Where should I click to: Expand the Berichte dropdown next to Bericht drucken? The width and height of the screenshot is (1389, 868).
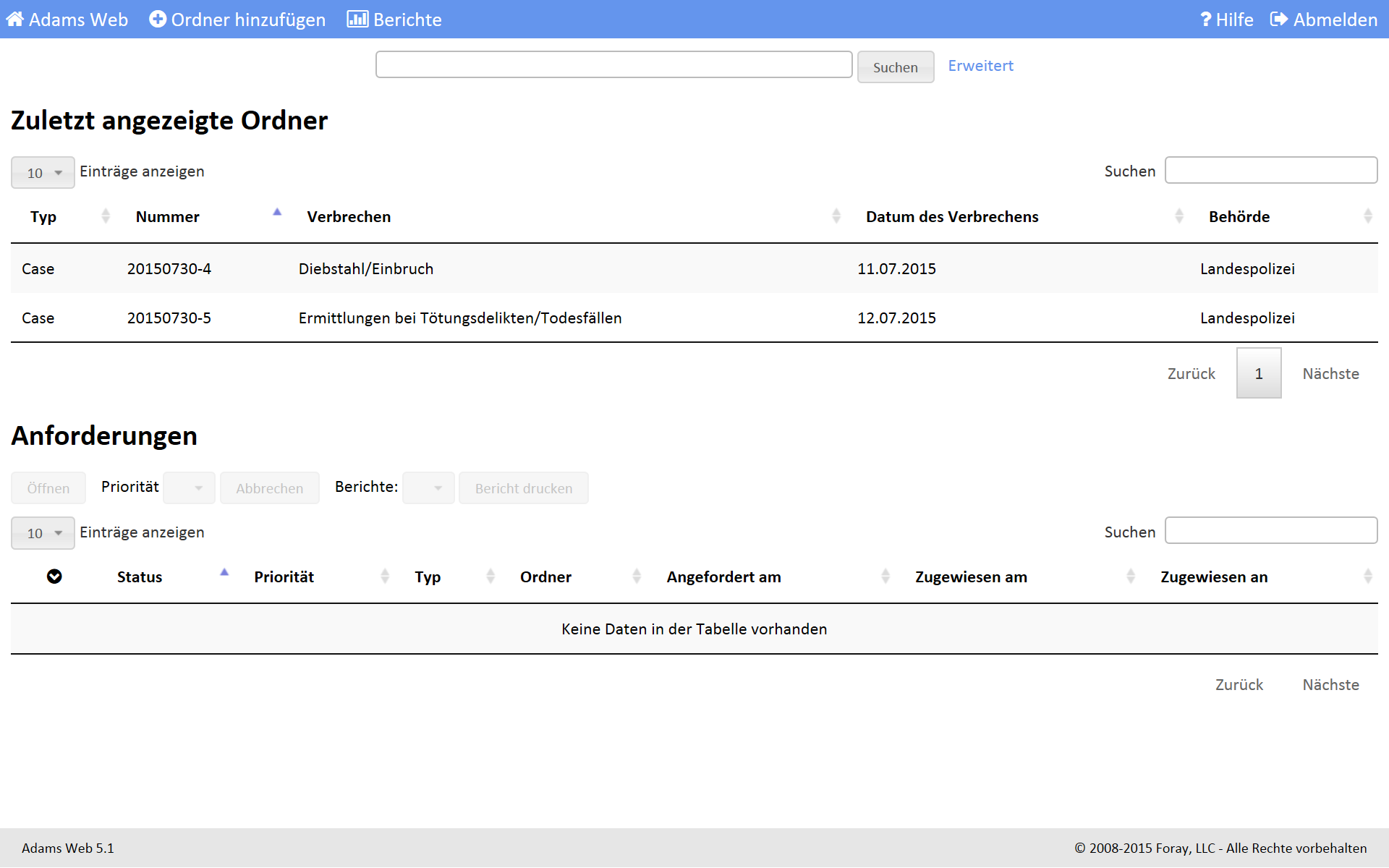click(428, 488)
